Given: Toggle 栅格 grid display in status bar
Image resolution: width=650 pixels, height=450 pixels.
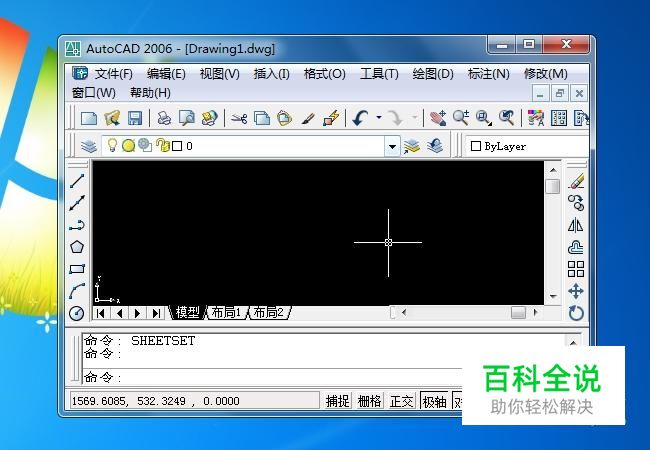Looking at the screenshot, I should point(369,401).
